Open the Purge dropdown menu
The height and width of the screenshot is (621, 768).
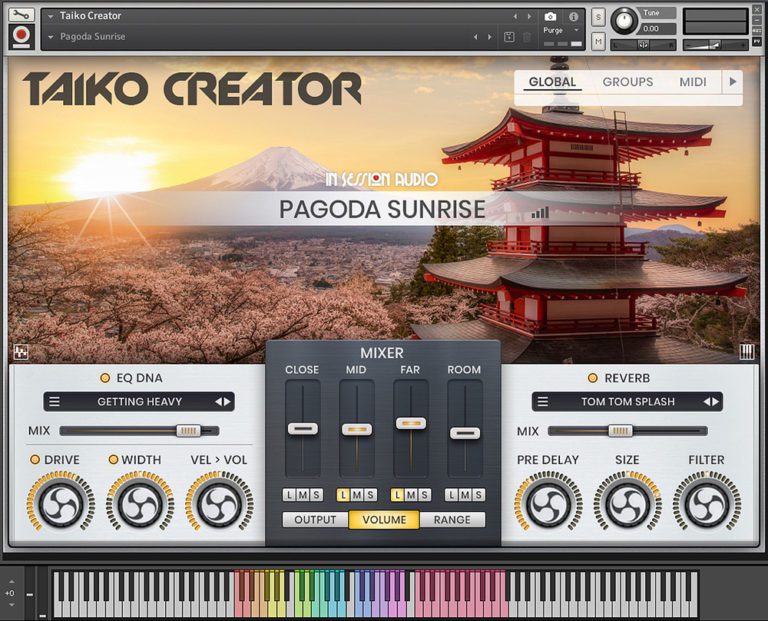(x=561, y=30)
